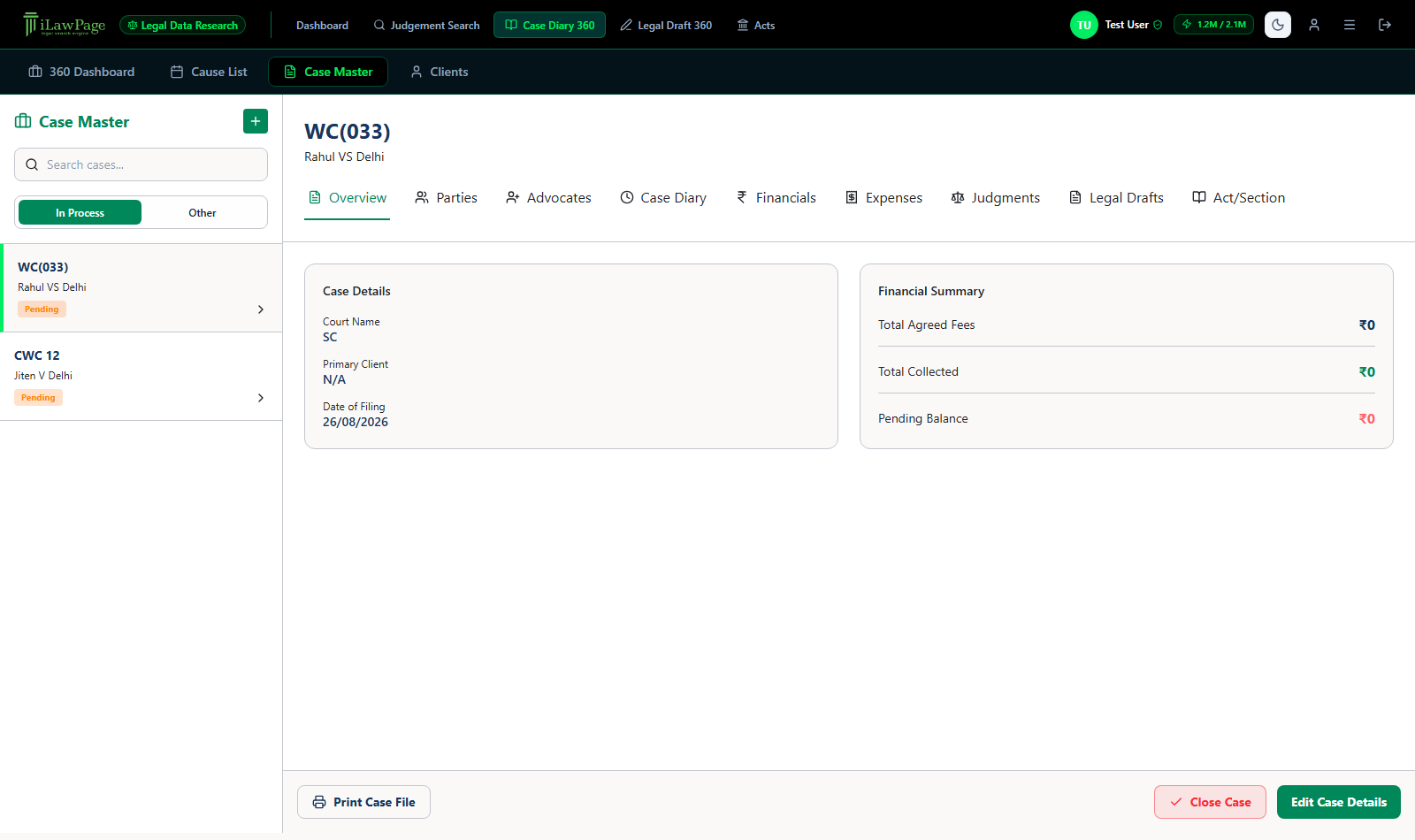Go to 360 Dashboard
The image size is (1415, 840).
pos(81,72)
